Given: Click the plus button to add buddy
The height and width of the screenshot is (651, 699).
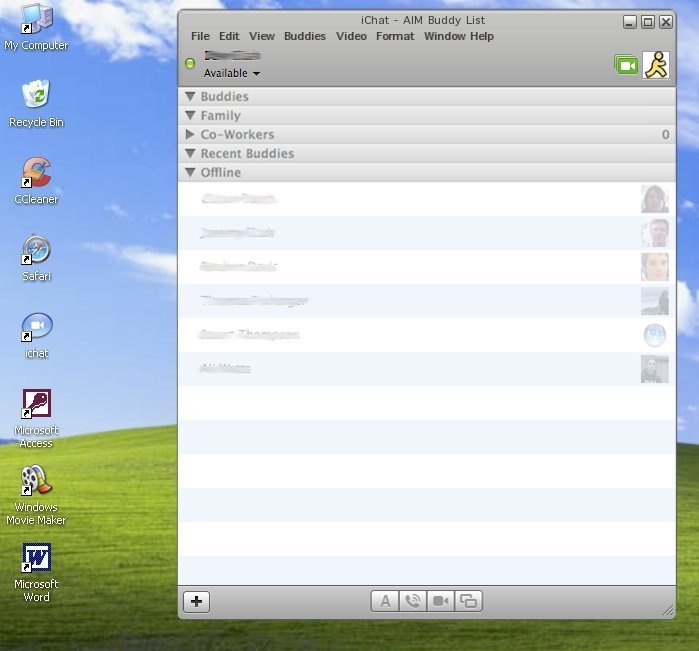Looking at the screenshot, I should [x=196, y=602].
